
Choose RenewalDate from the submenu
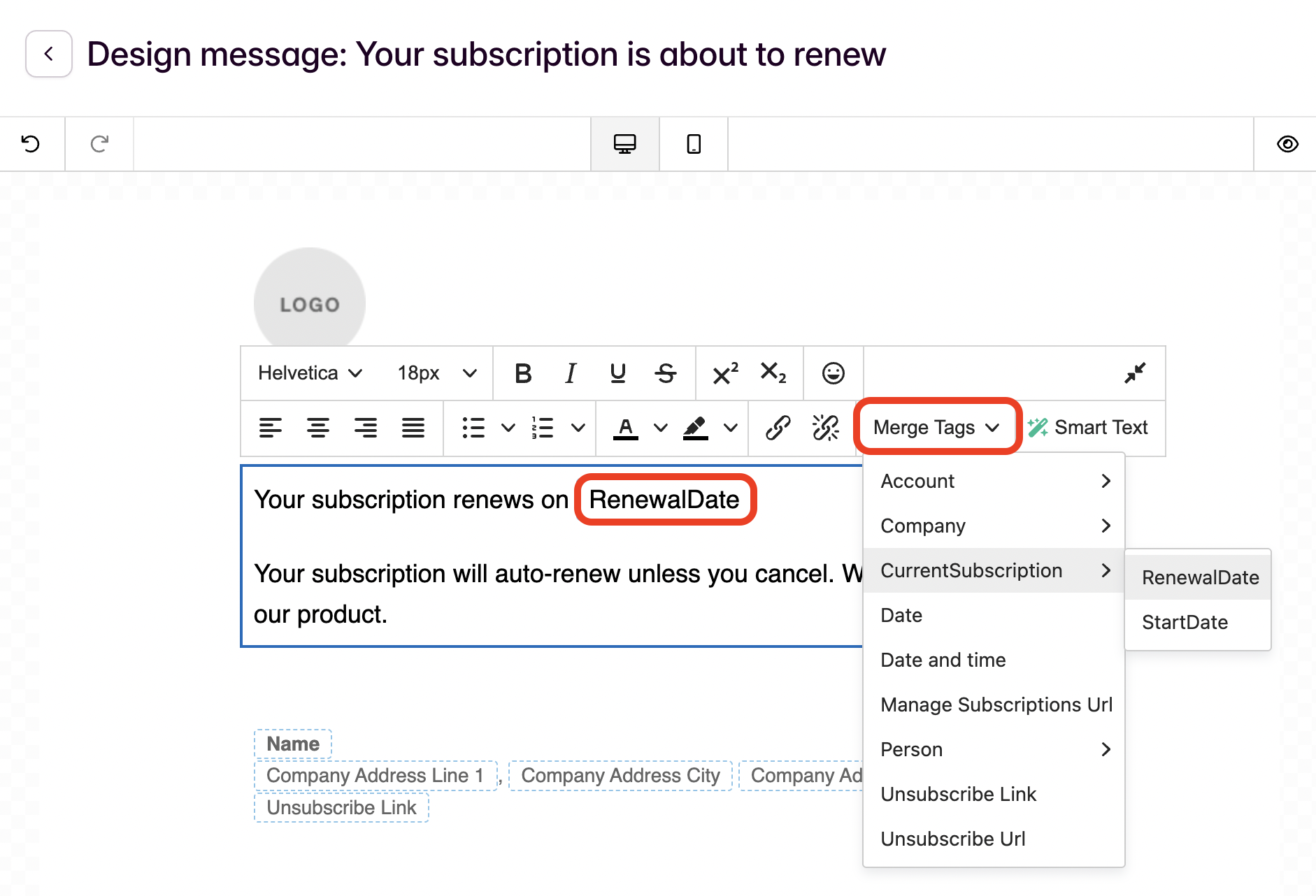click(x=1198, y=577)
